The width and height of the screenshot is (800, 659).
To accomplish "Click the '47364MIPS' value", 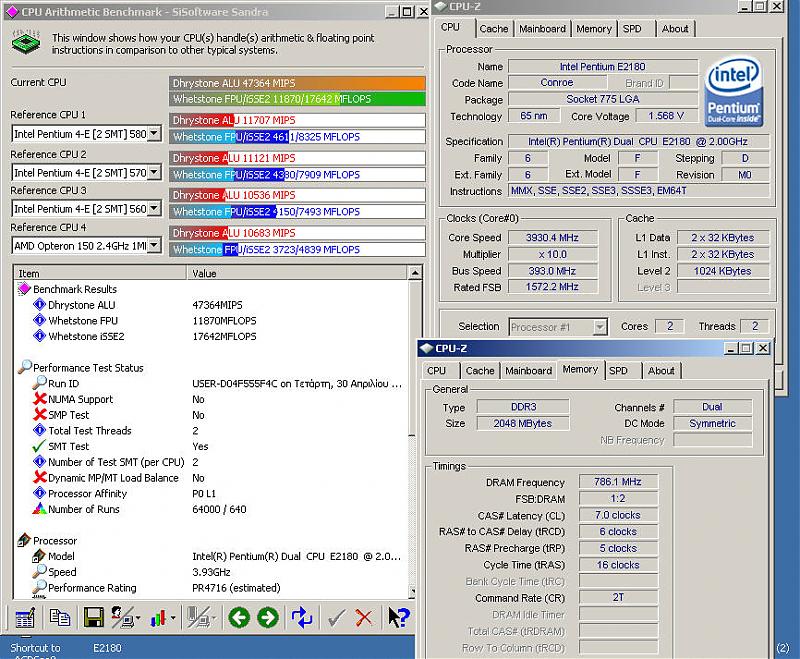I will coord(217,305).
